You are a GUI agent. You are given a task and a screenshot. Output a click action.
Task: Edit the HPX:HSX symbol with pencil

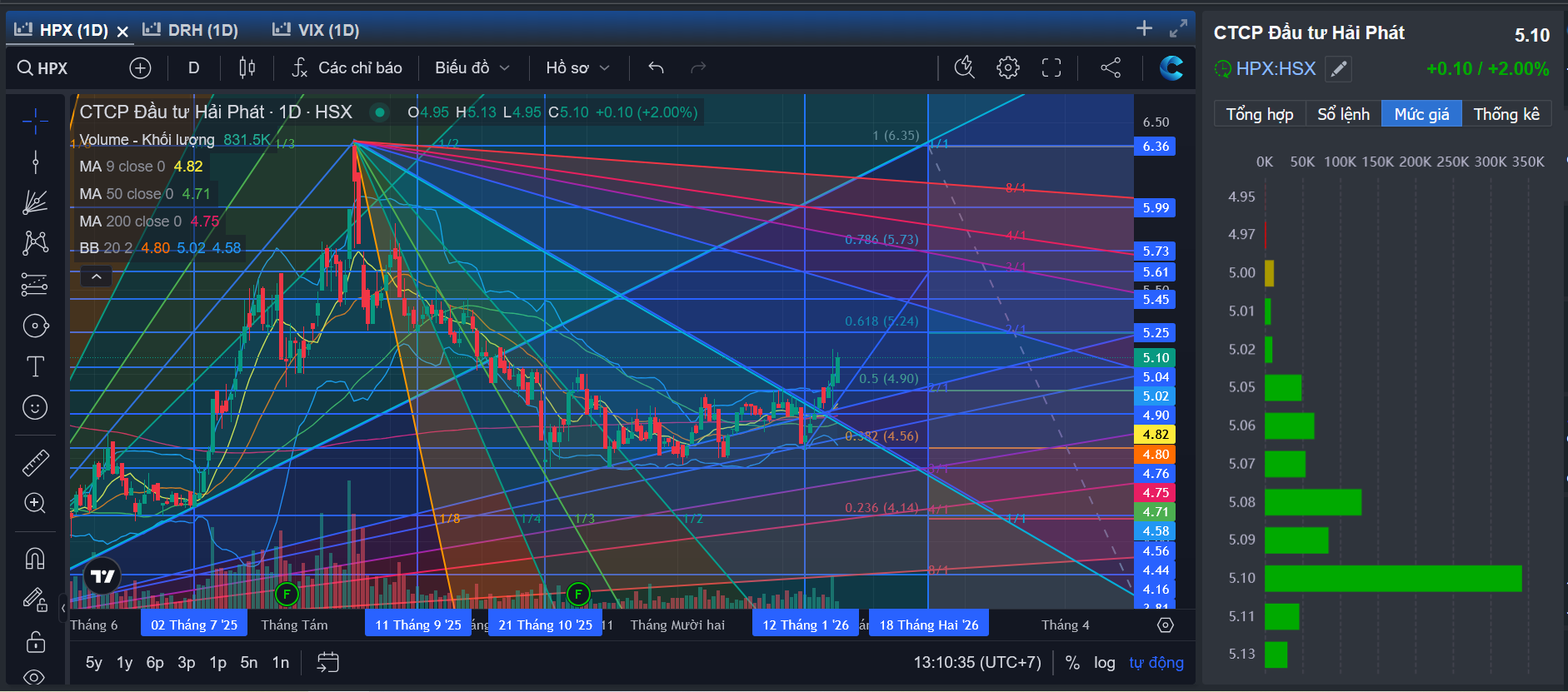point(1339,69)
